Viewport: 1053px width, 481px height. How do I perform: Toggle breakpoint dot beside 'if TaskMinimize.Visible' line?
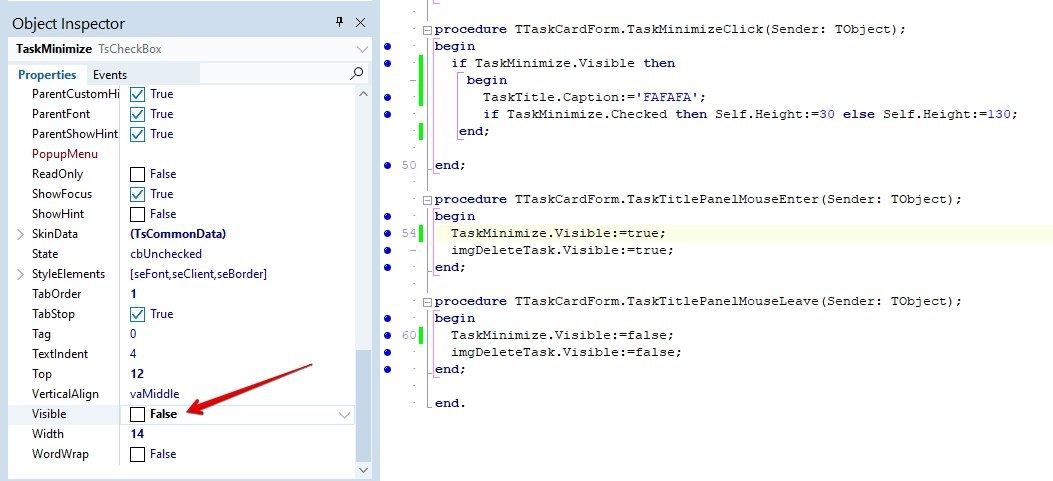coord(387,63)
